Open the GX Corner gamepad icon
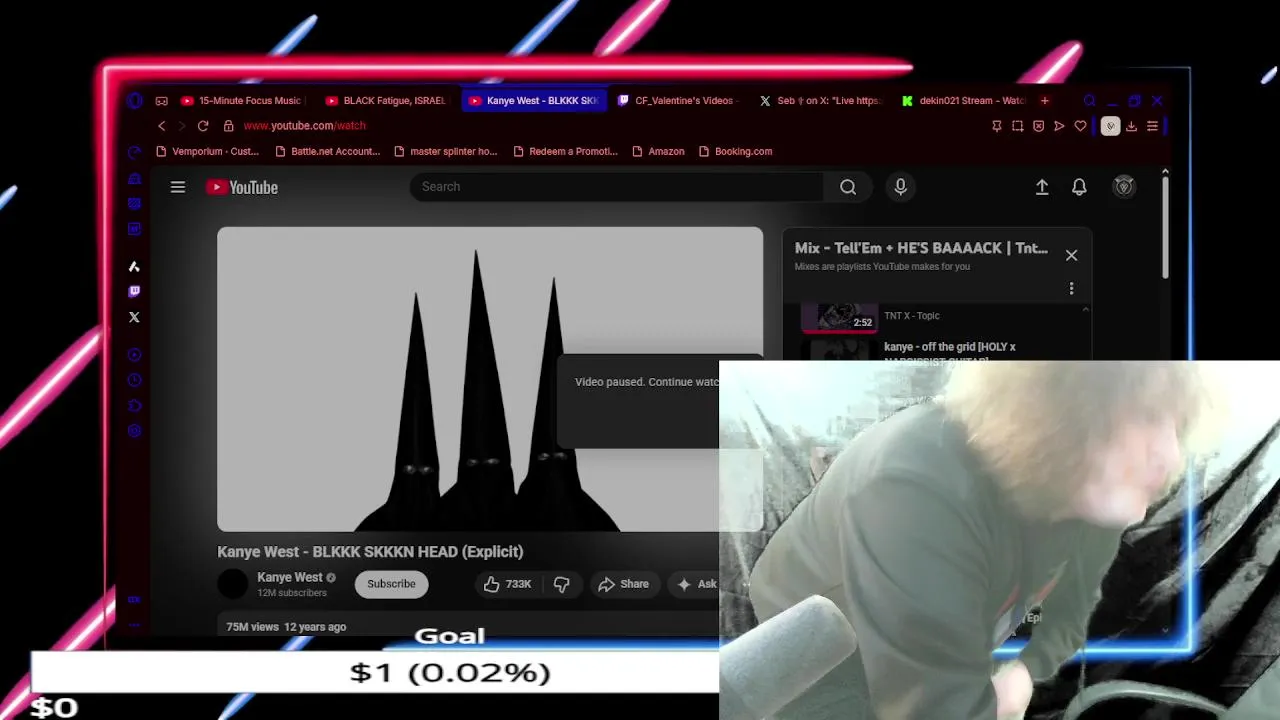The height and width of the screenshot is (720, 1280). click(161, 101)
